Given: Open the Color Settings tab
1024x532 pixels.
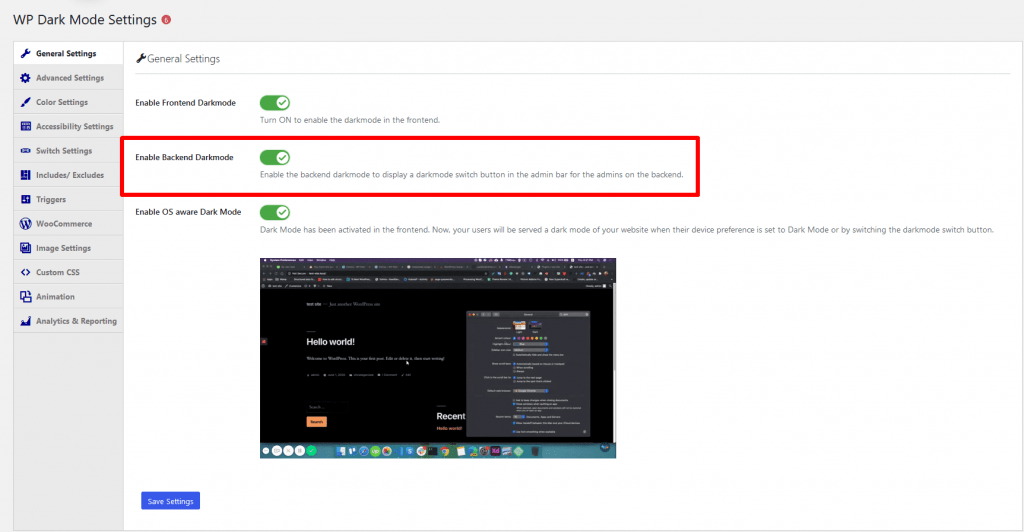Looking at the screenshot, I should click(x=68, y=102).
